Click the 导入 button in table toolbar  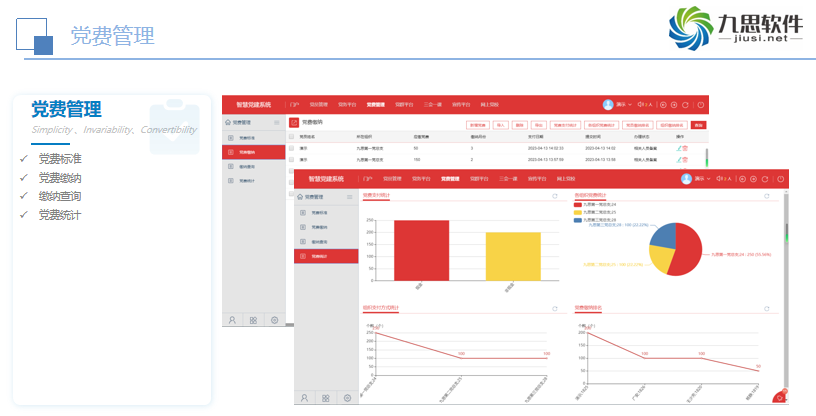click(501, 125)
